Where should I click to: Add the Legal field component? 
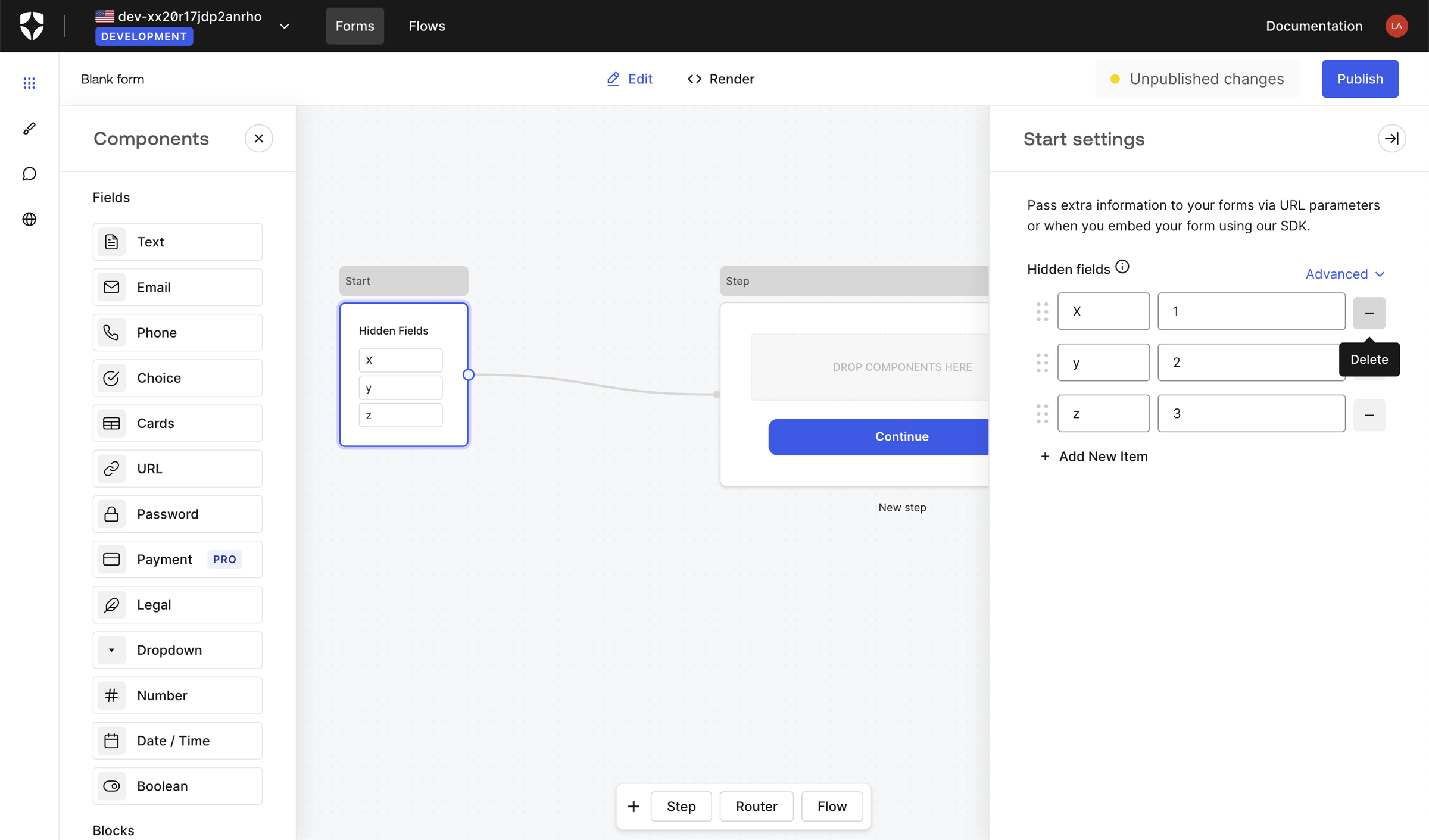coord(177,604)
